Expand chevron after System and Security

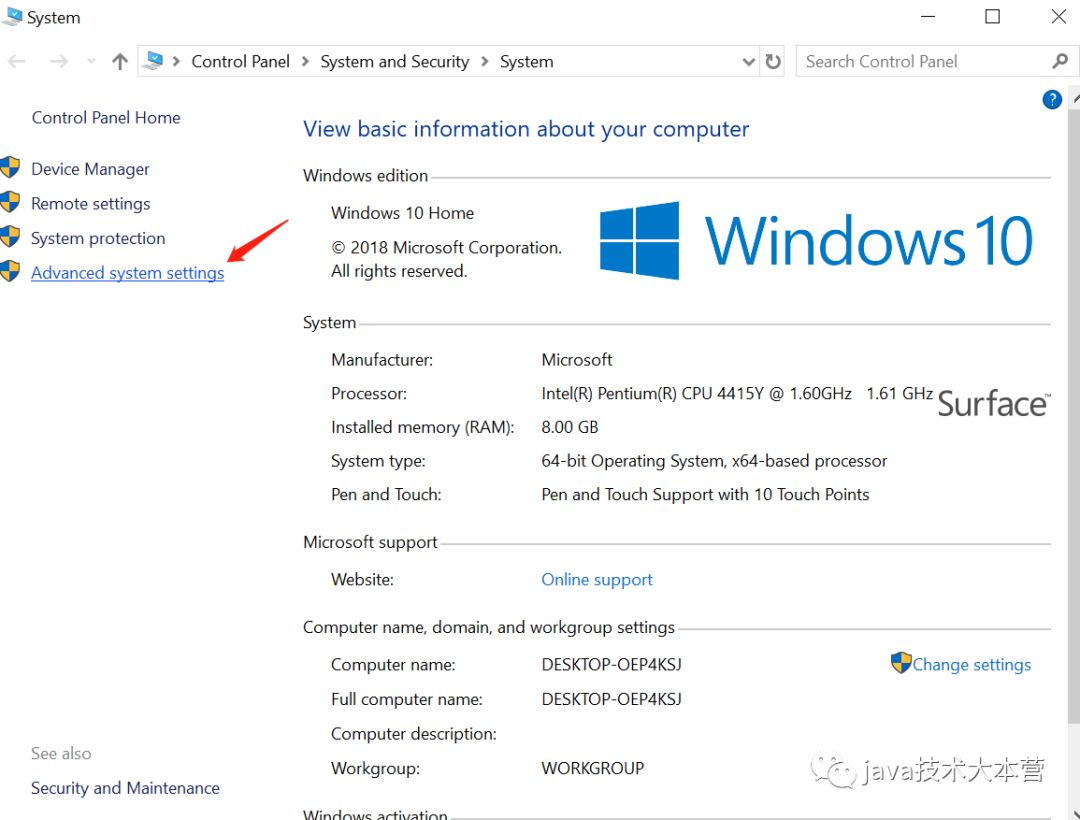pos(485,62)
